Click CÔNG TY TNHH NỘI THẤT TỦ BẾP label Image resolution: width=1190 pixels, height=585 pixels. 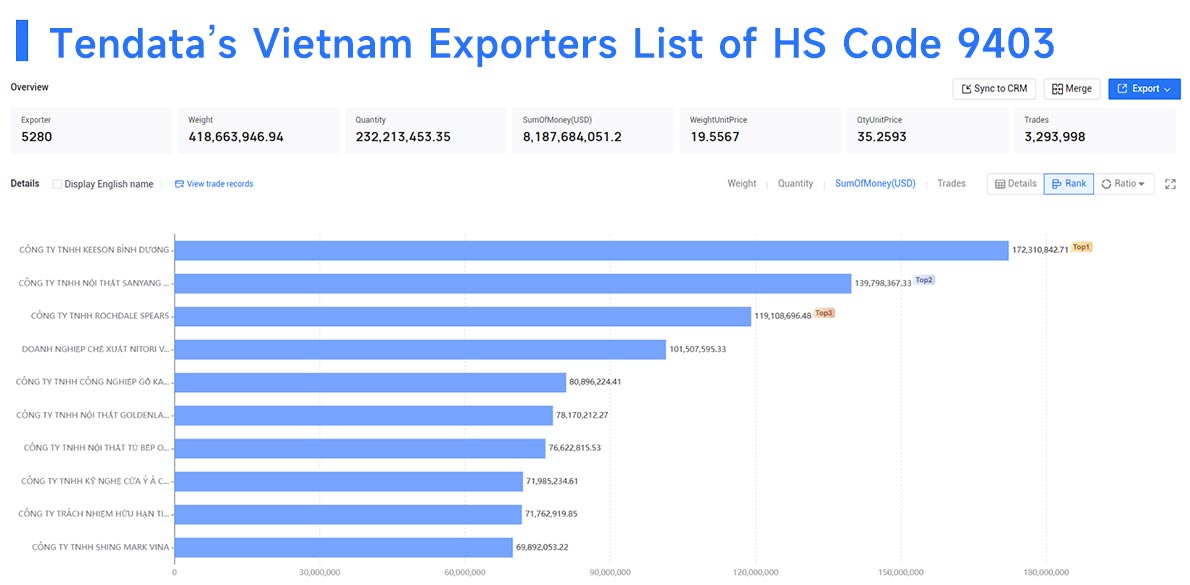(96, 448)
